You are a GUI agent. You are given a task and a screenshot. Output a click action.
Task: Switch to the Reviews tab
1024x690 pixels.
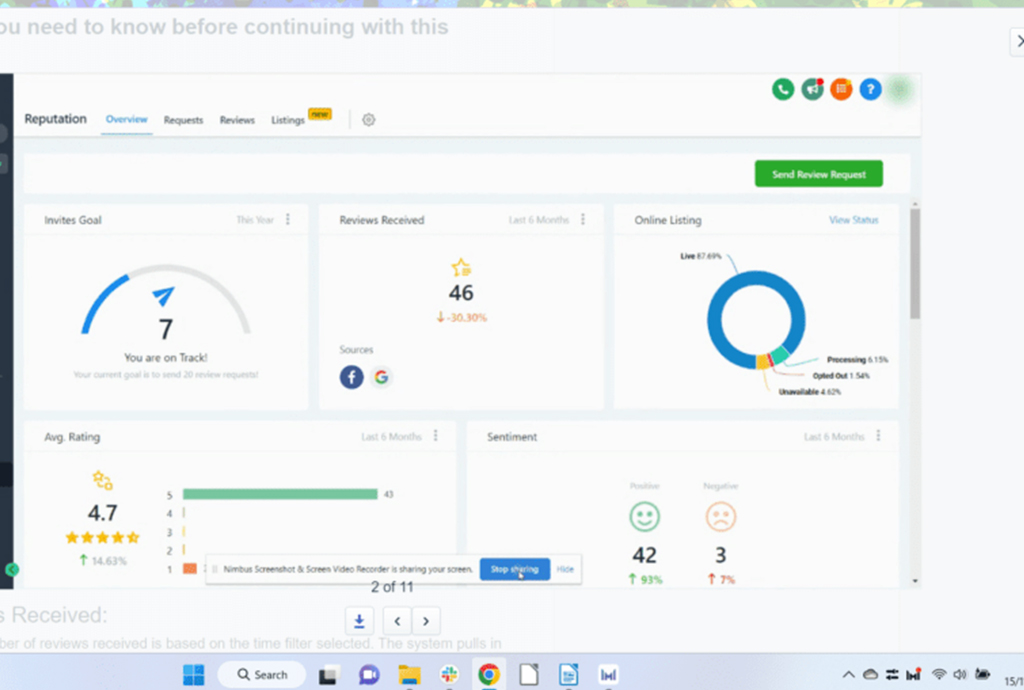tap(237, 120)
